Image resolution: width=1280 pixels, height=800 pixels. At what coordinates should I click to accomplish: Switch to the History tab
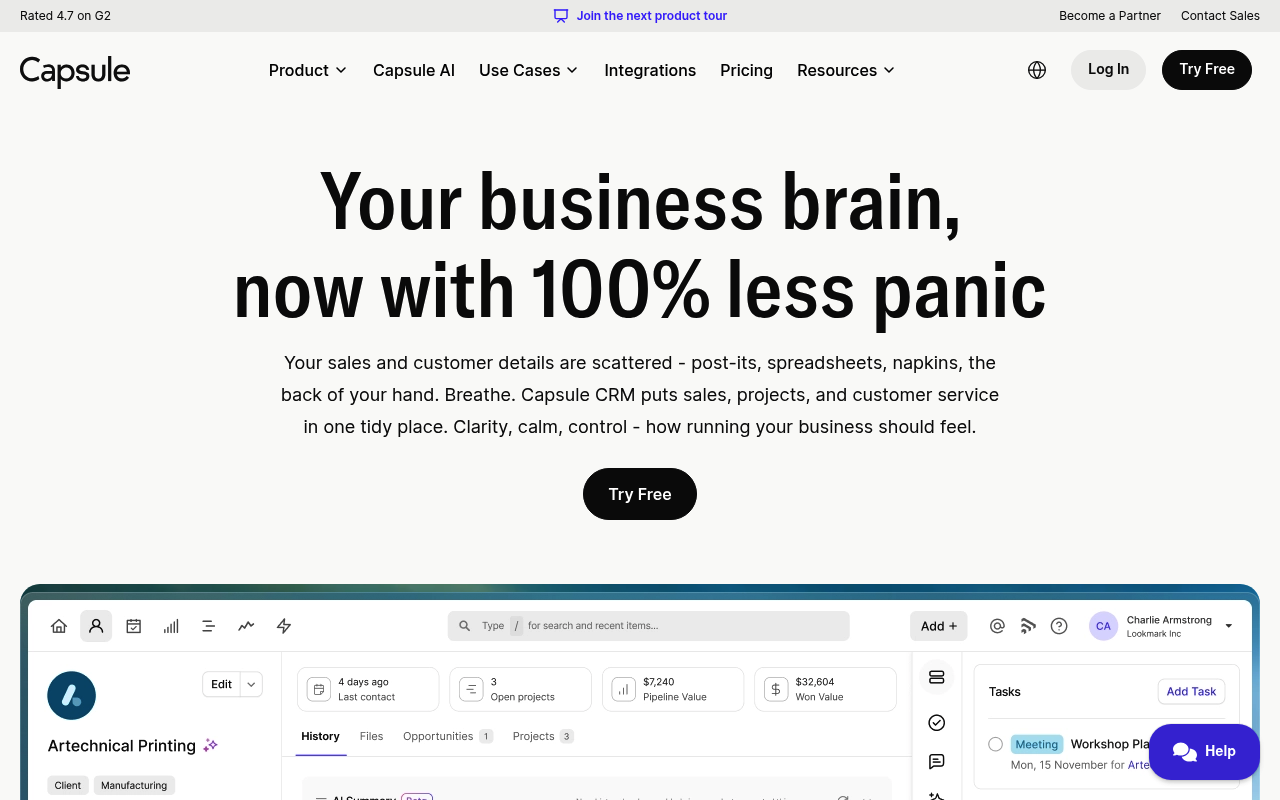coord(320,736)
